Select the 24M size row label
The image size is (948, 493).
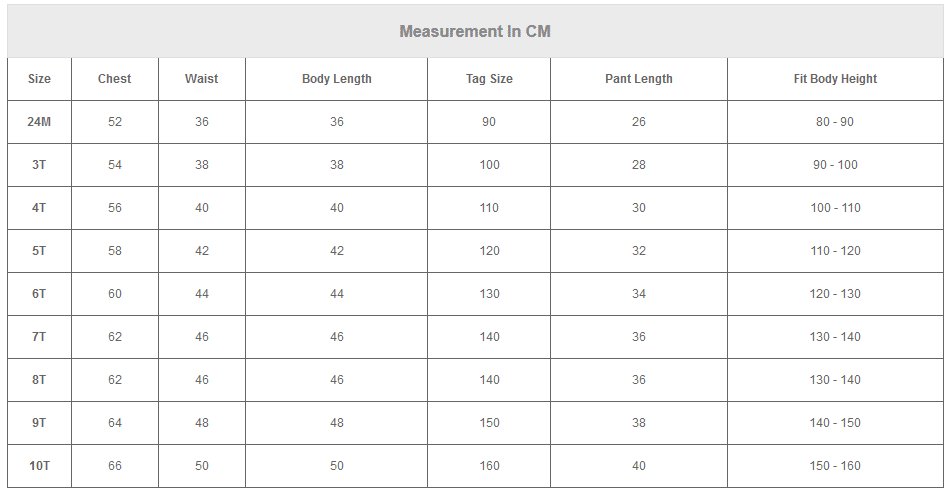coord(39,122)
